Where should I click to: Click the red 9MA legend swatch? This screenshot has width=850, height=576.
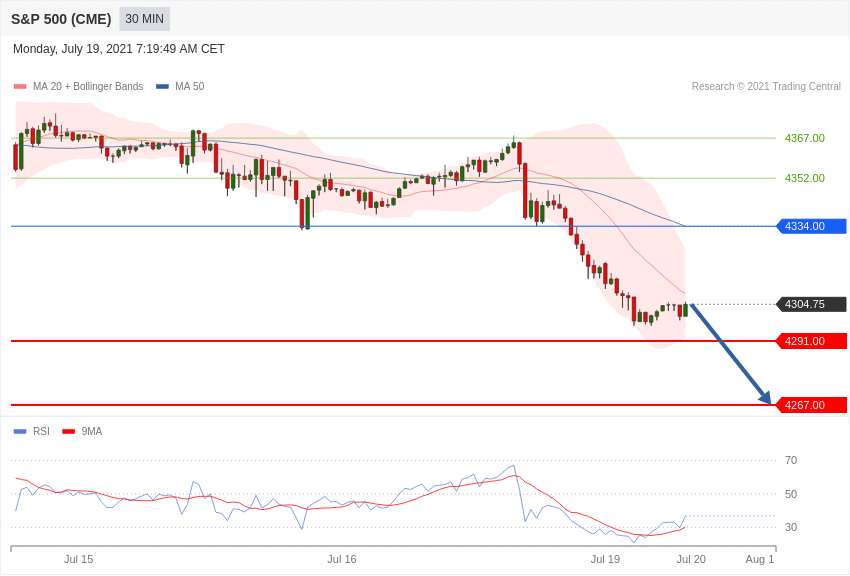(x=68, y=432)
